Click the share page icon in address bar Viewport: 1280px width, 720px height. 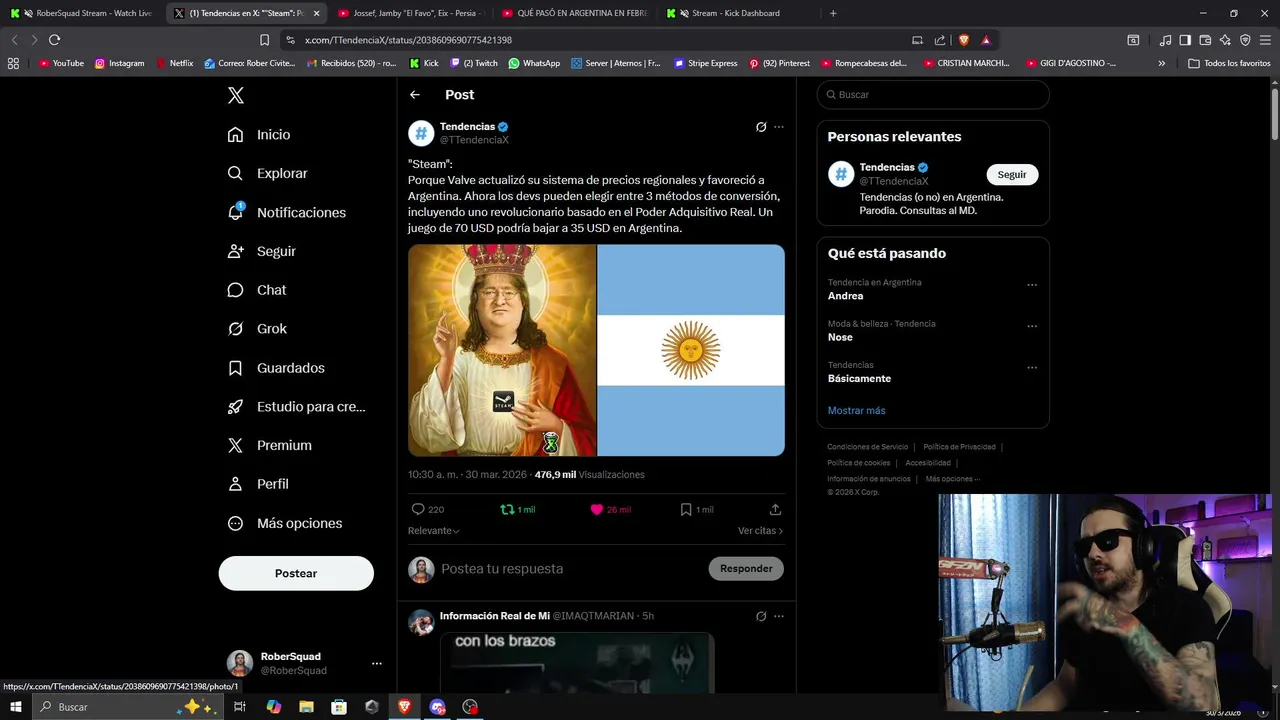click(940, 40)
